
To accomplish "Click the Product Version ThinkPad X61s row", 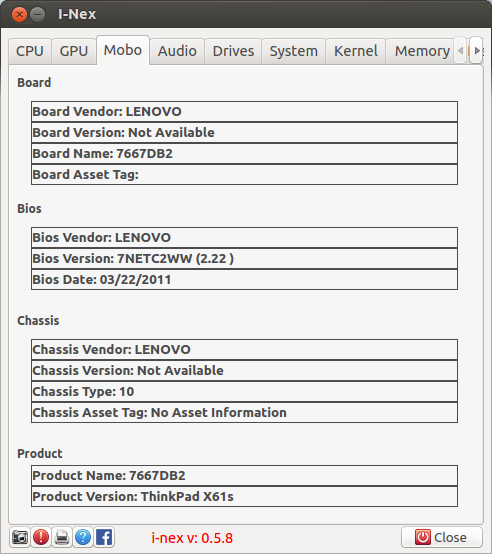I will click(x=244, y=496).
